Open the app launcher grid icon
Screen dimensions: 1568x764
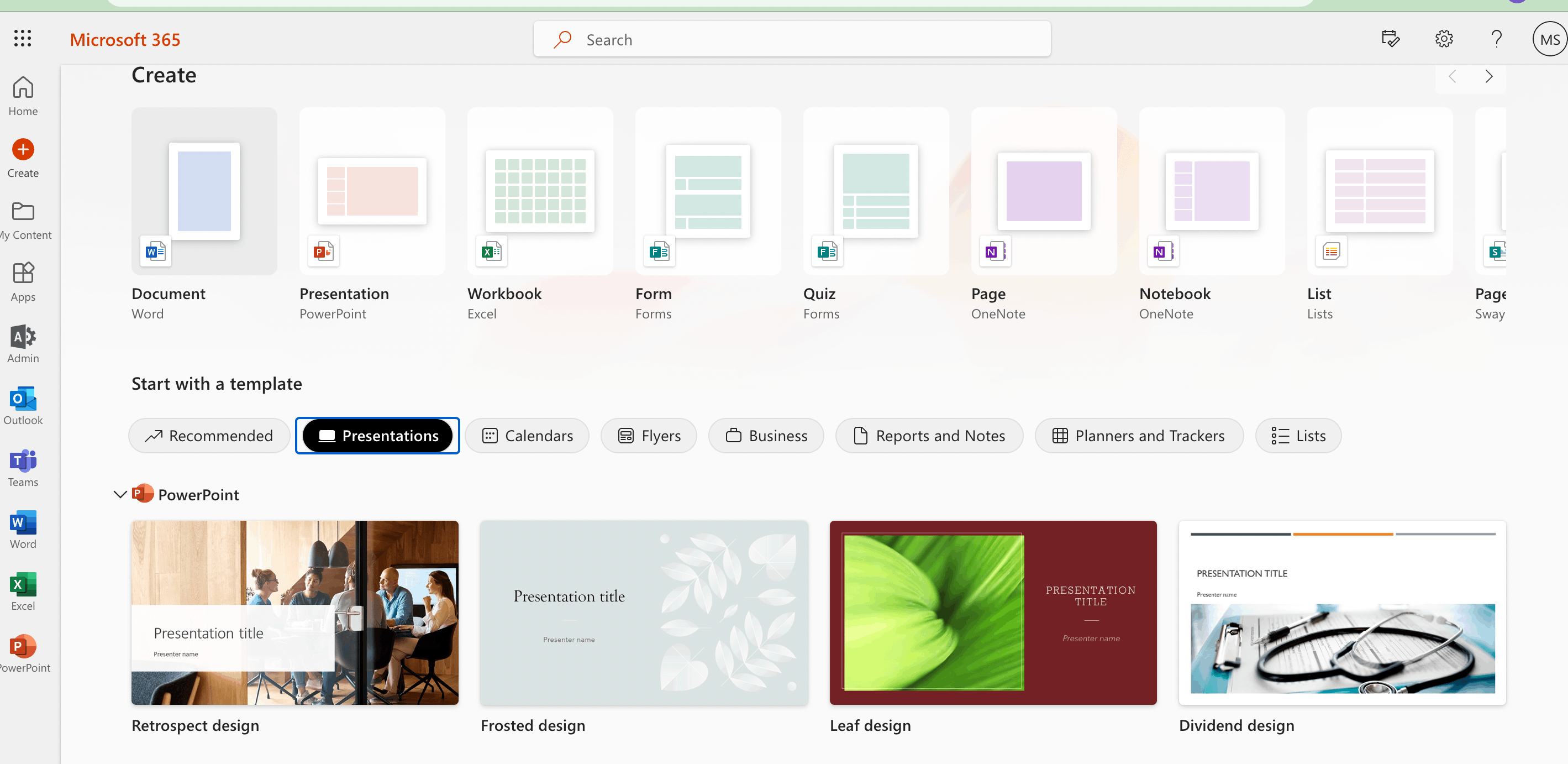[23, 39]
